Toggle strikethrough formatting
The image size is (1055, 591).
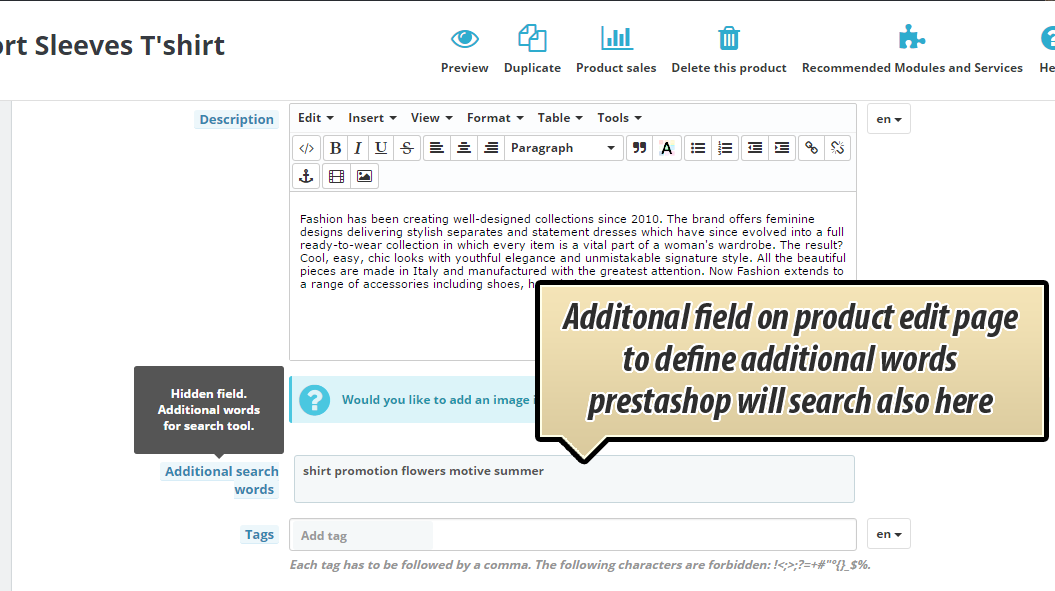click(406, 148)
